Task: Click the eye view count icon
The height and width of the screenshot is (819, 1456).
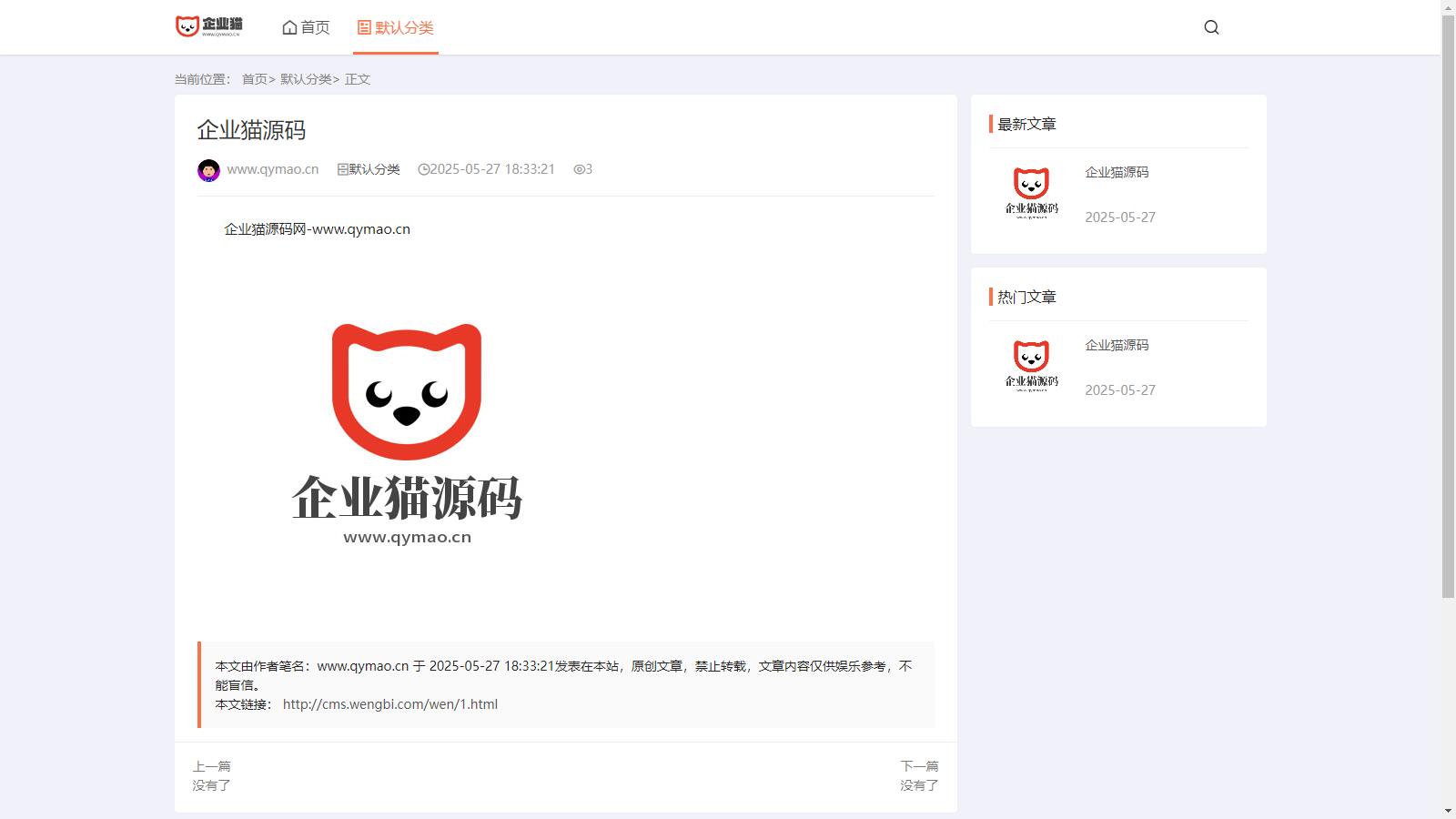Action: coord(579,169)
